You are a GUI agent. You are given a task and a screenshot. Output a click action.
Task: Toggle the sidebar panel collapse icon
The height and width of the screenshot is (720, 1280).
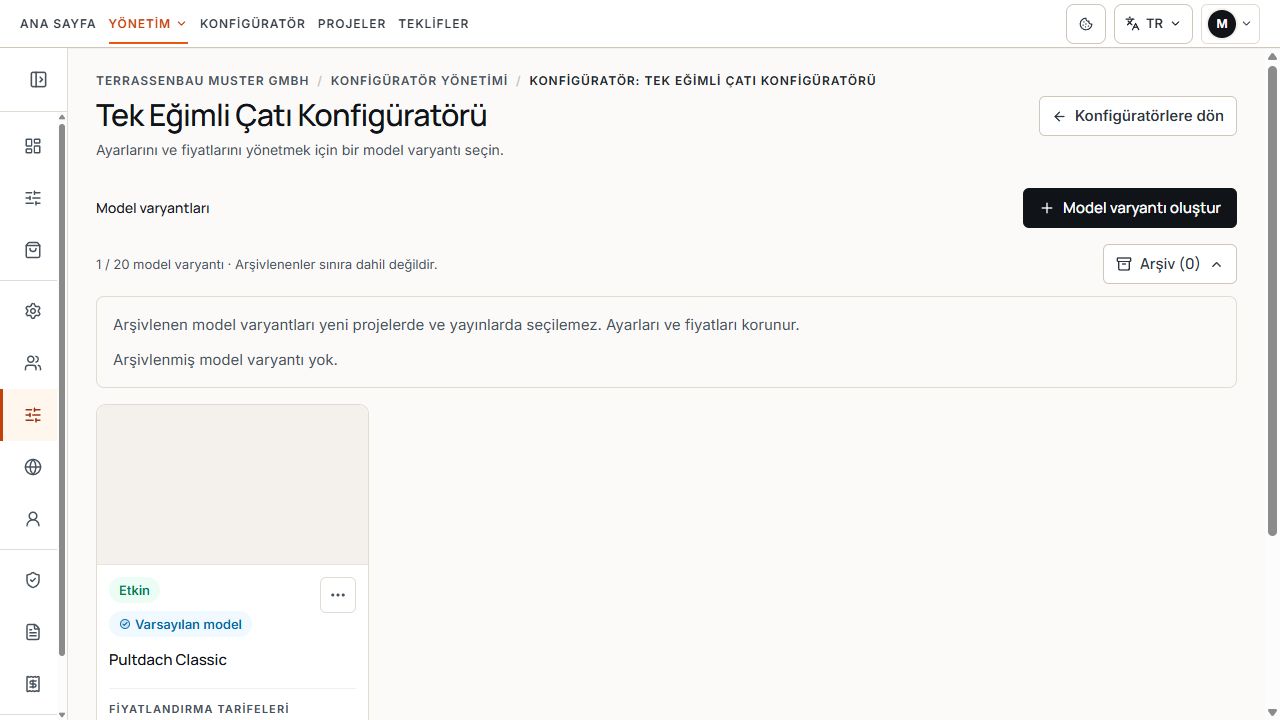click(38, 79)
